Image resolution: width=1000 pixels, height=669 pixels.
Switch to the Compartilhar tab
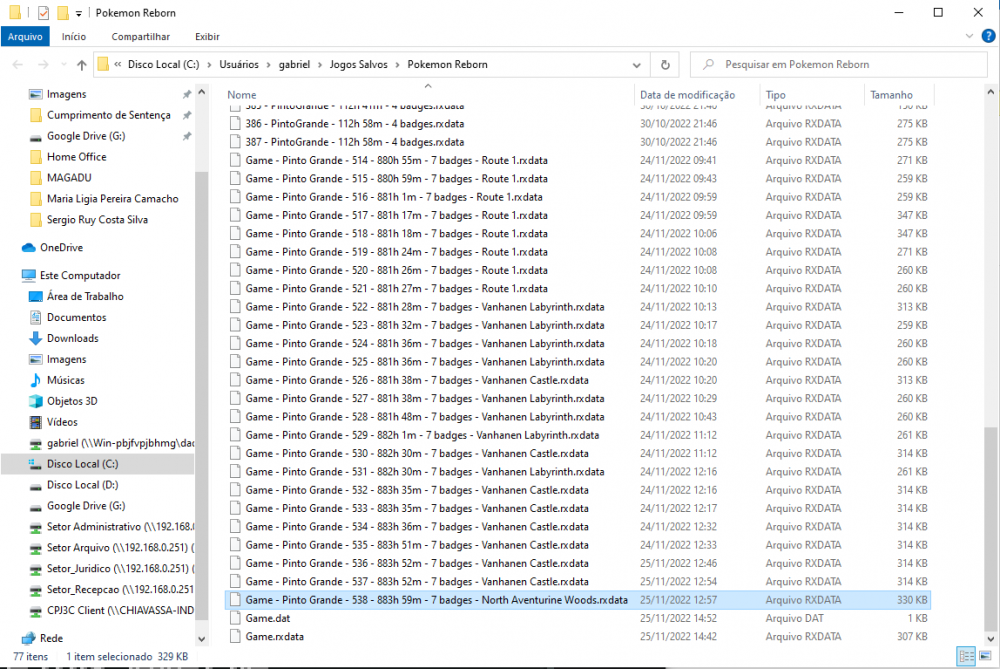point(140,37)
